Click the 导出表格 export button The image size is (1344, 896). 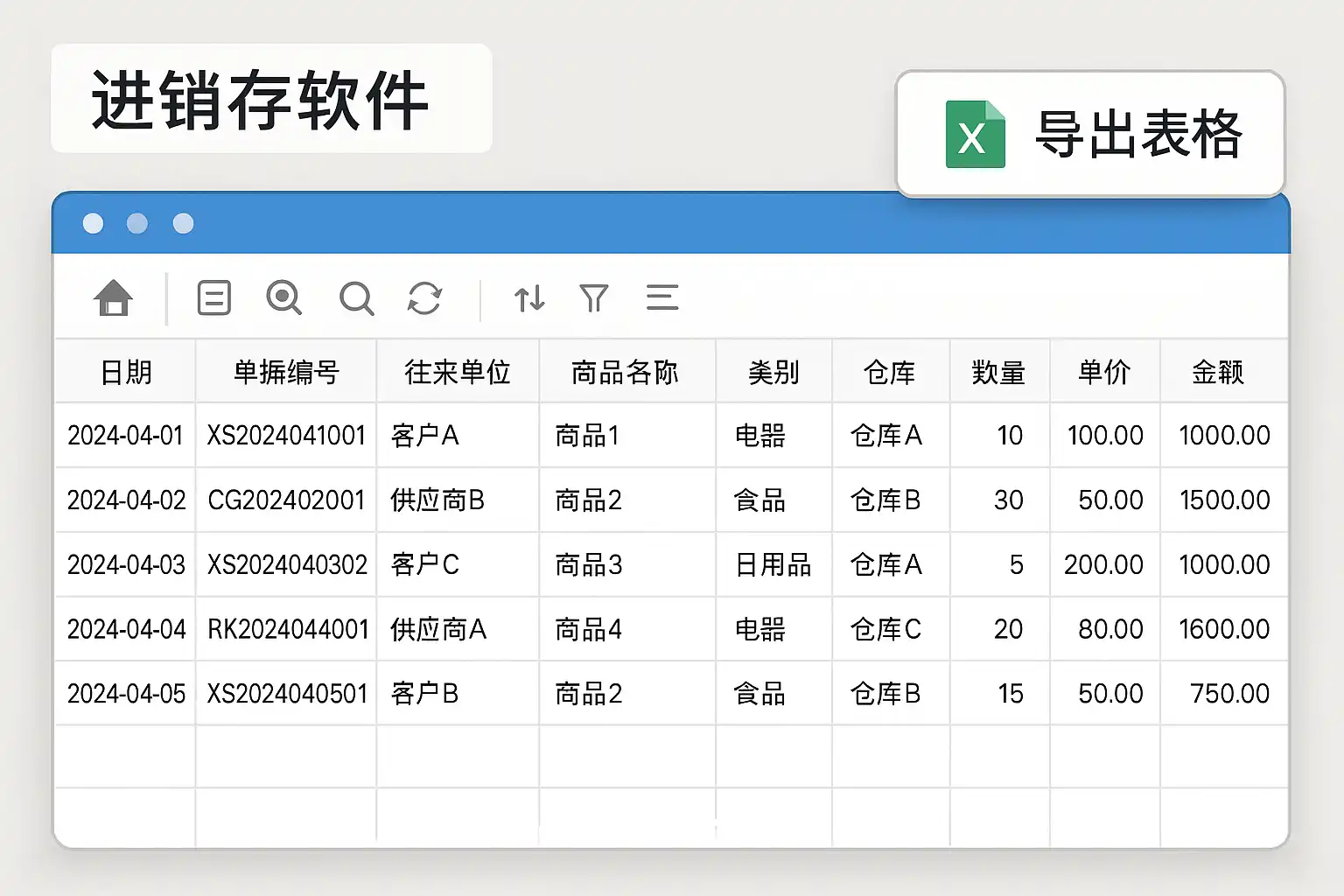[x=1090, y=134]
